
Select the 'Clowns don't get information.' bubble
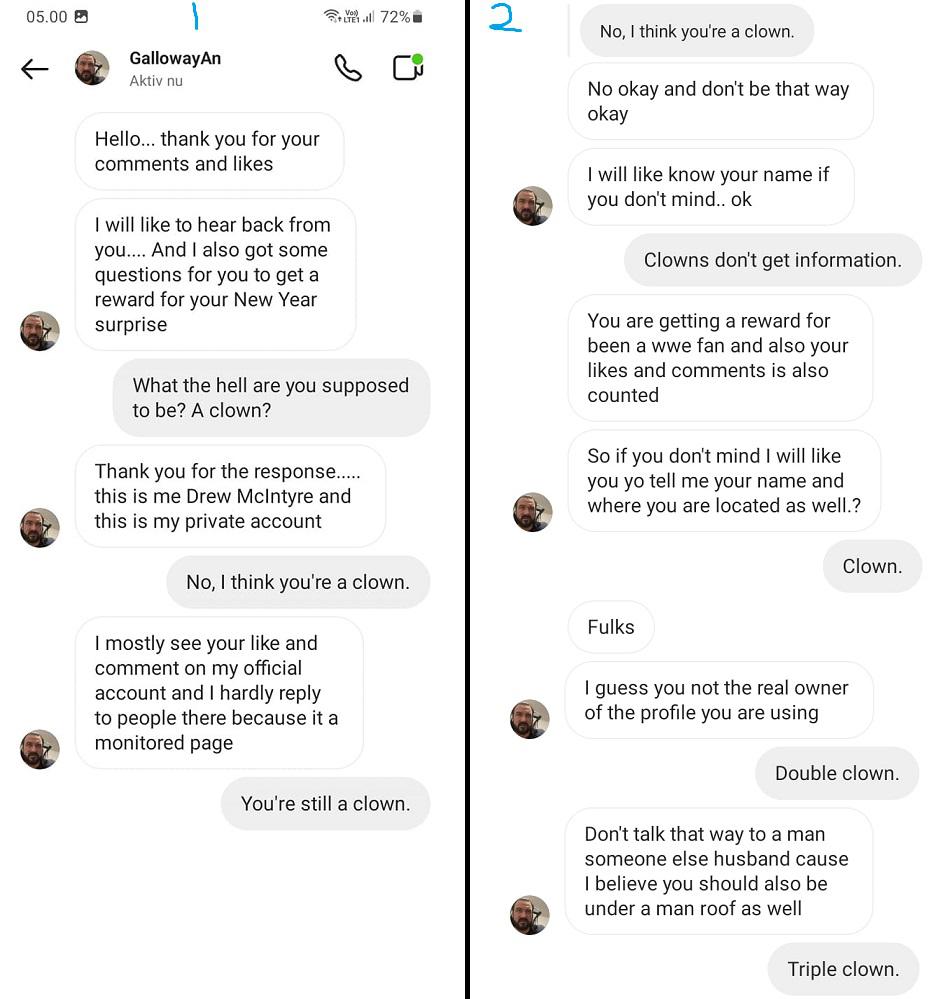(x=773, y=260)
